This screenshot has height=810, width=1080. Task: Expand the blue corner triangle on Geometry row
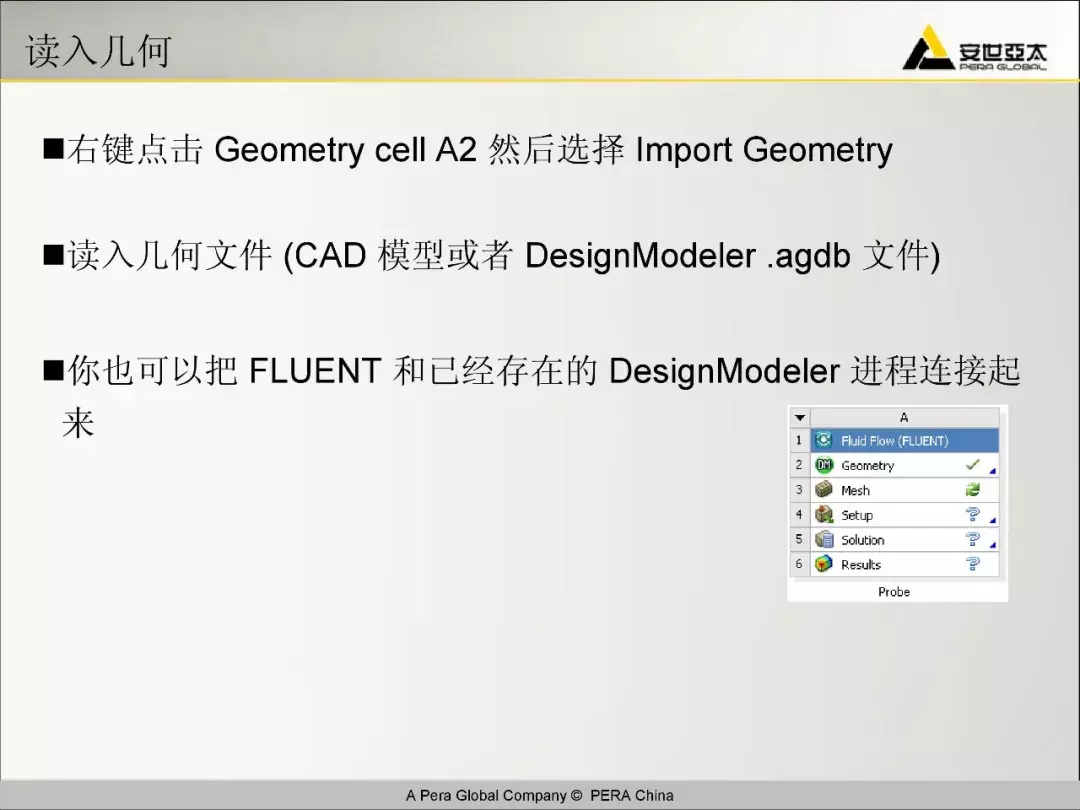pyautogui.click(x=993, y=471)
